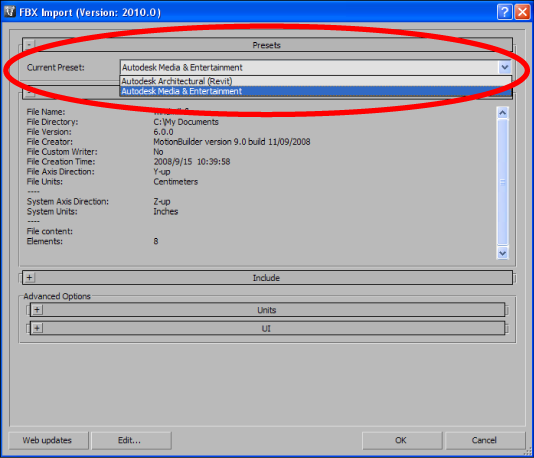
Task: Click the FBX Import title bar app icon
Action: tap(10, 12)
